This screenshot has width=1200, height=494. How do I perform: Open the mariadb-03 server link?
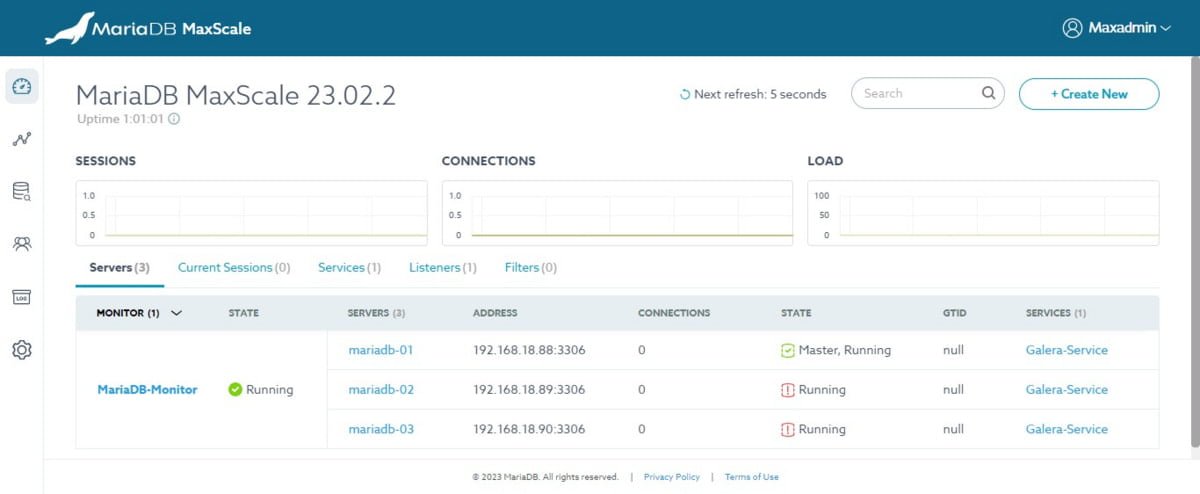pyautogui.click(x=381, y=429)
